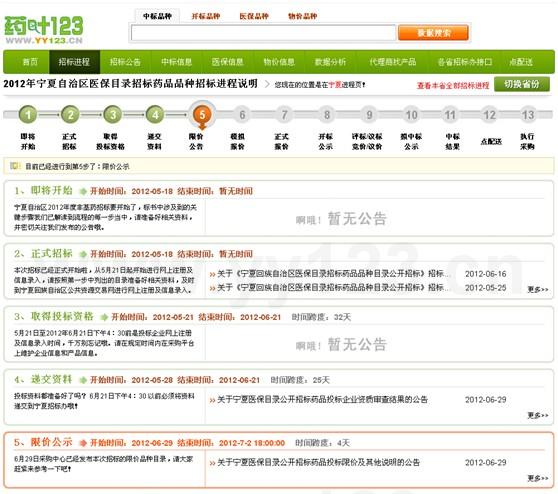Select step 2 circle 正式招标
The height and width of the screenshot is (494, 558).
click(x=70, y=115)
